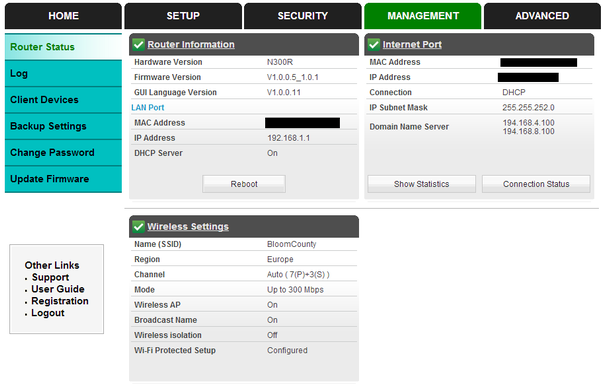Open the HOME tab

point(63,16)
